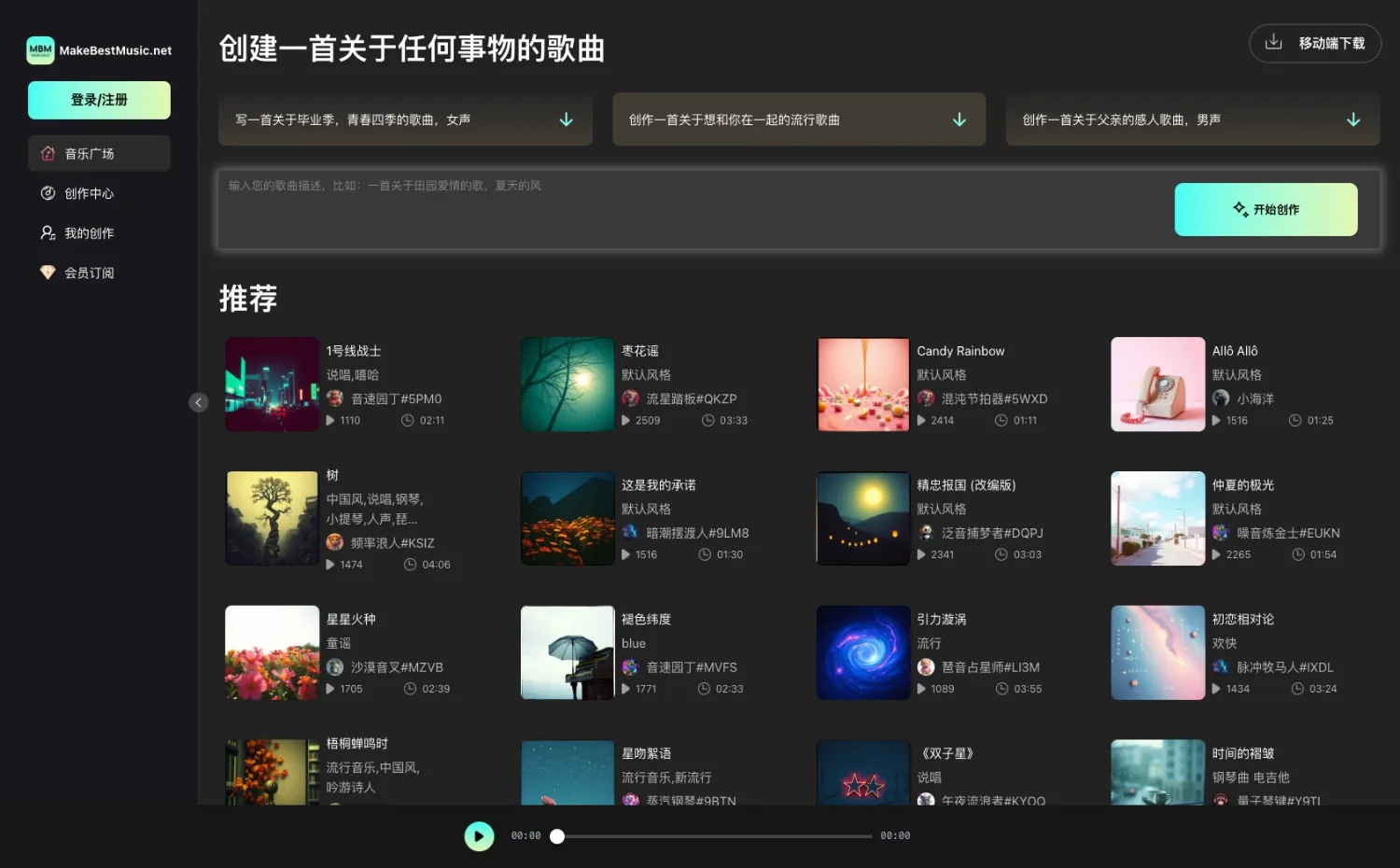This screenshot has width=1400, height=868.
Task: Click the green play button in player bar
Action: (479, 836)
